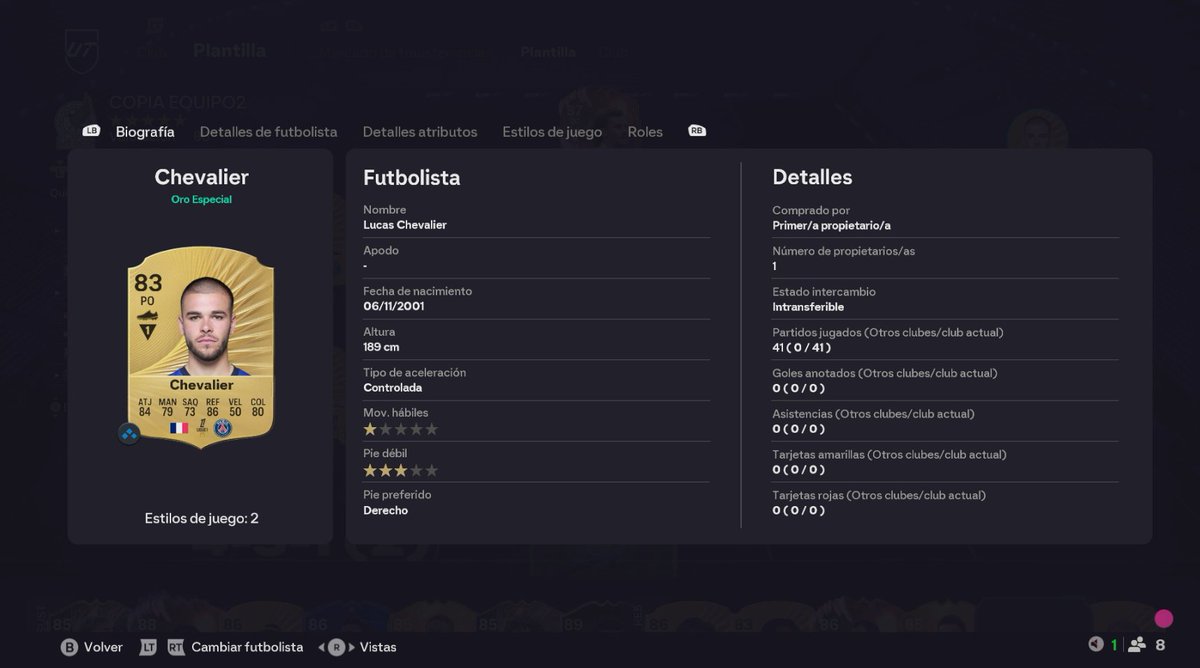Click the height value 189 cm
Screen dimensions: 1200x668
coord(381,347)
